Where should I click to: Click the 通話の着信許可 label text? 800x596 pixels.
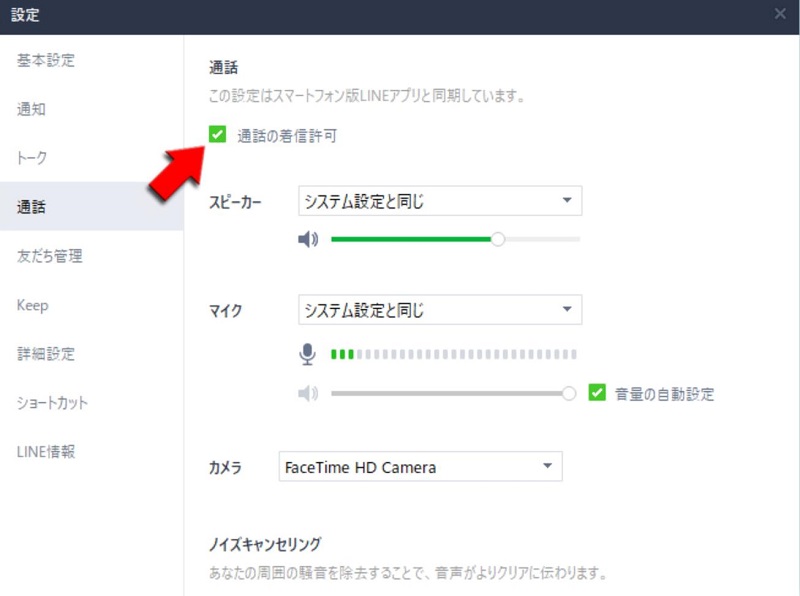tap(287, 136)
